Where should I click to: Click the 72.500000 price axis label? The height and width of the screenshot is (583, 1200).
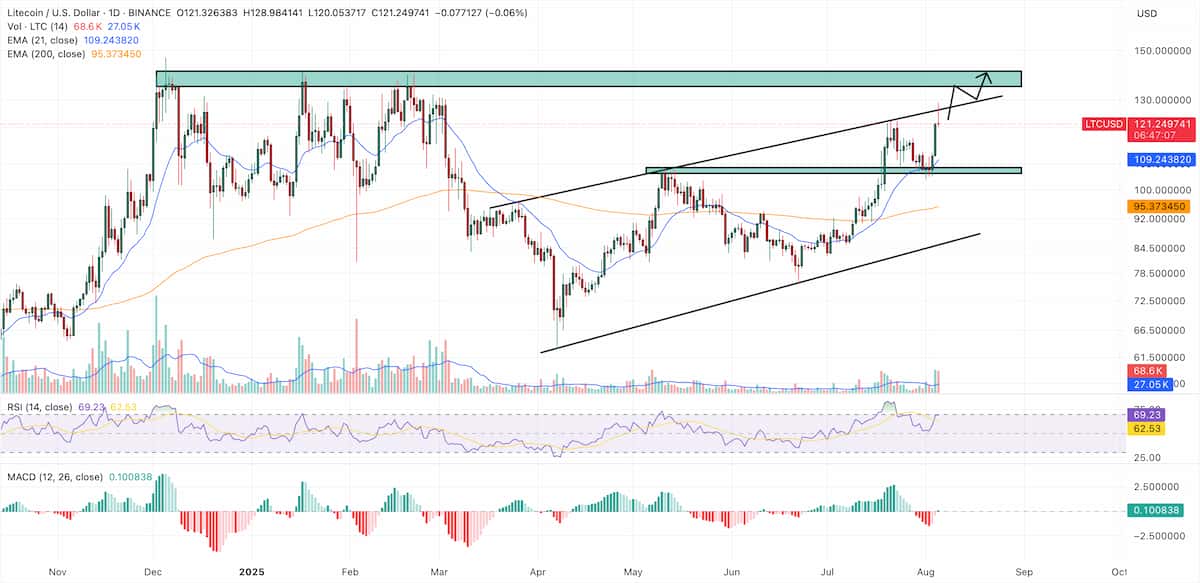1161,301
